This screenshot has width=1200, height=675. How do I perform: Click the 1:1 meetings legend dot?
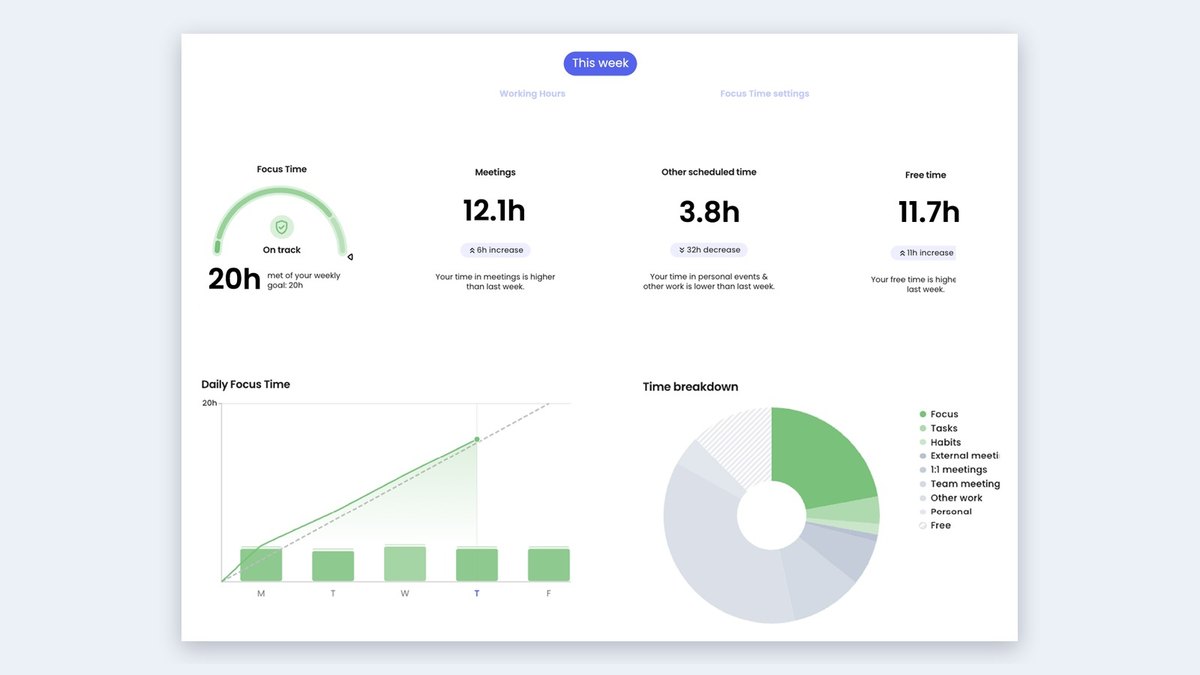[x=922, y=470]
